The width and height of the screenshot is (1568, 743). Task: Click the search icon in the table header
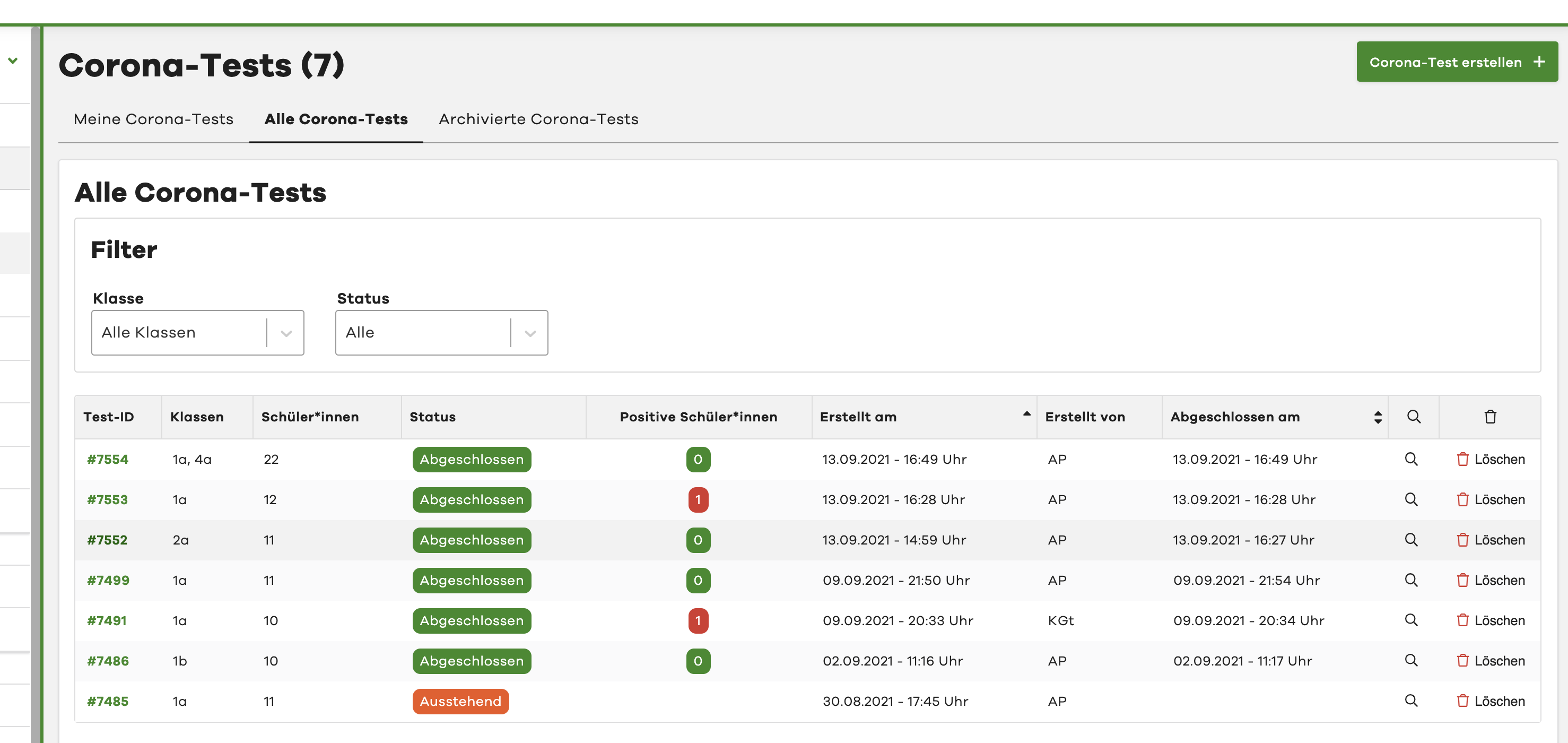click(x=1413, y=417)
